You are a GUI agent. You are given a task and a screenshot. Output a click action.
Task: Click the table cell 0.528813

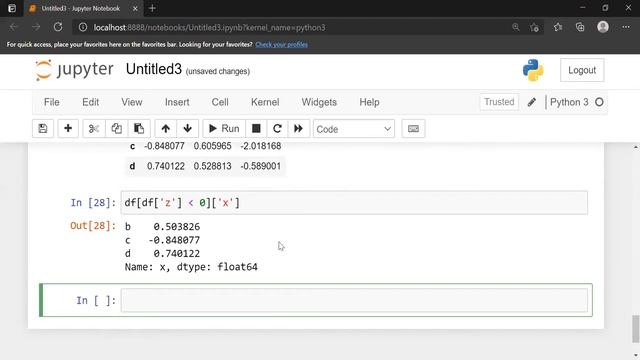tap(212, 166)
